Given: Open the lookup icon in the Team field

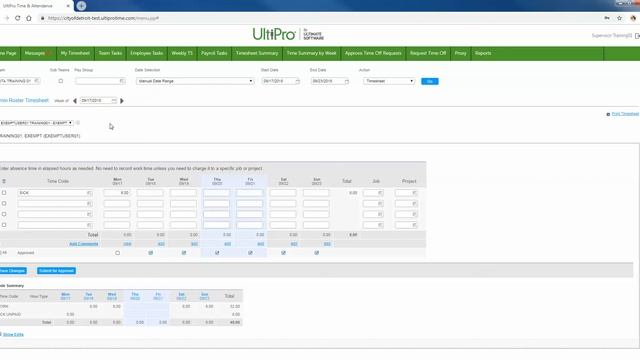Looking at the screenshot, I should click(36, 81).
